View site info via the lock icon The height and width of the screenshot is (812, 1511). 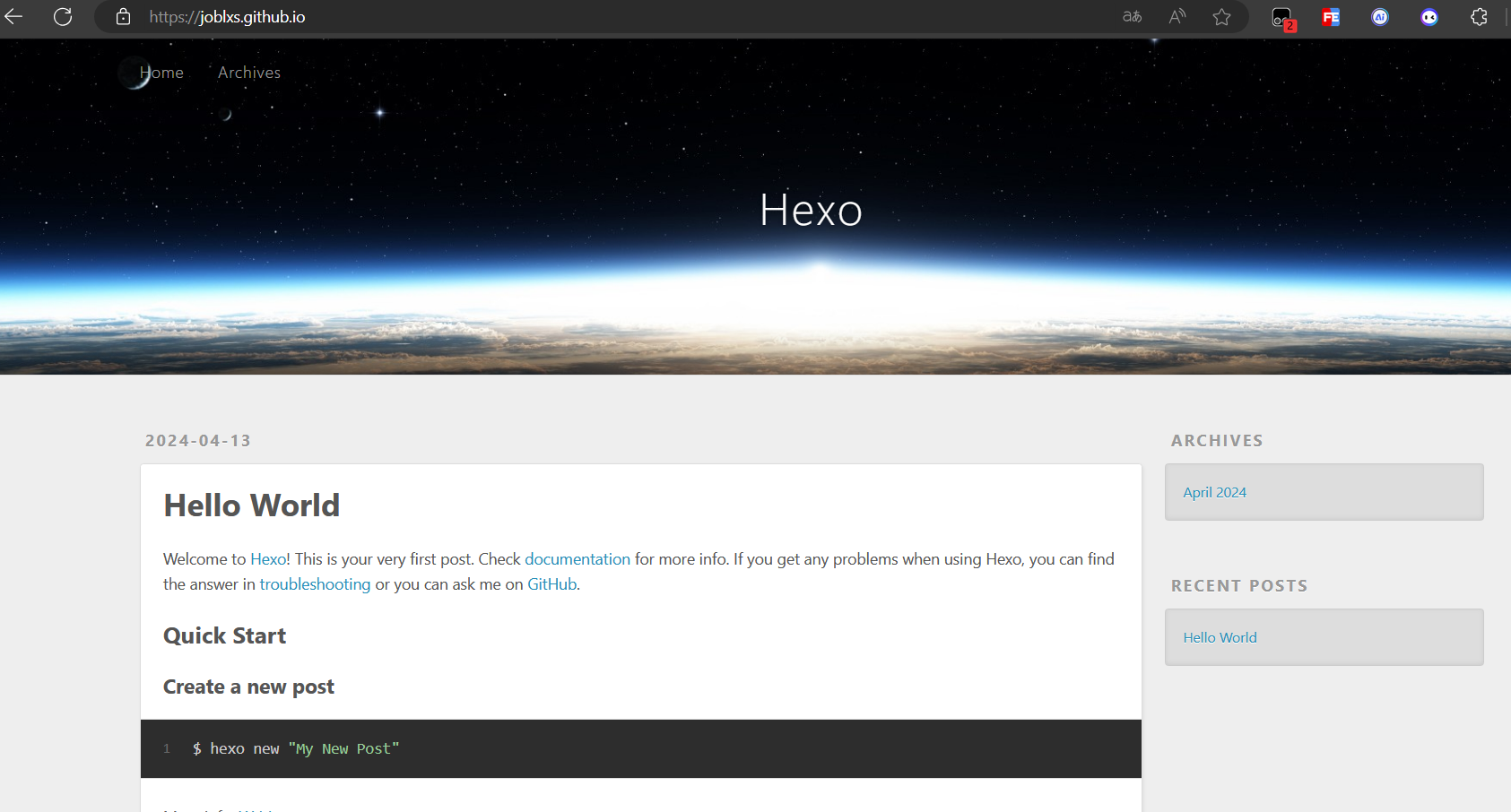[x=124, y=17]
